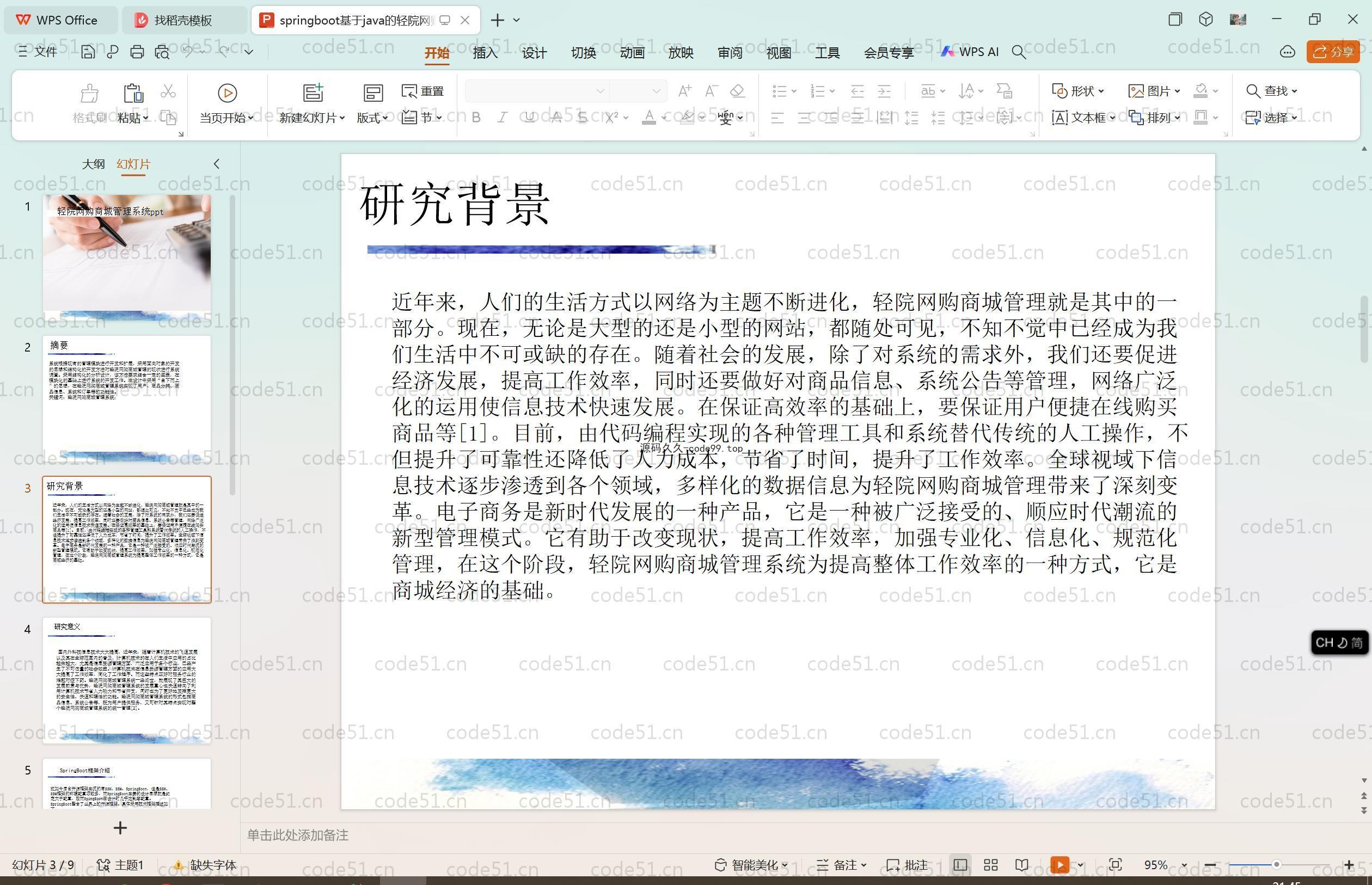Switch to reading view icon
Image resolution: width=1372 pixels, height=885 pixels.
click(1021, 865)
